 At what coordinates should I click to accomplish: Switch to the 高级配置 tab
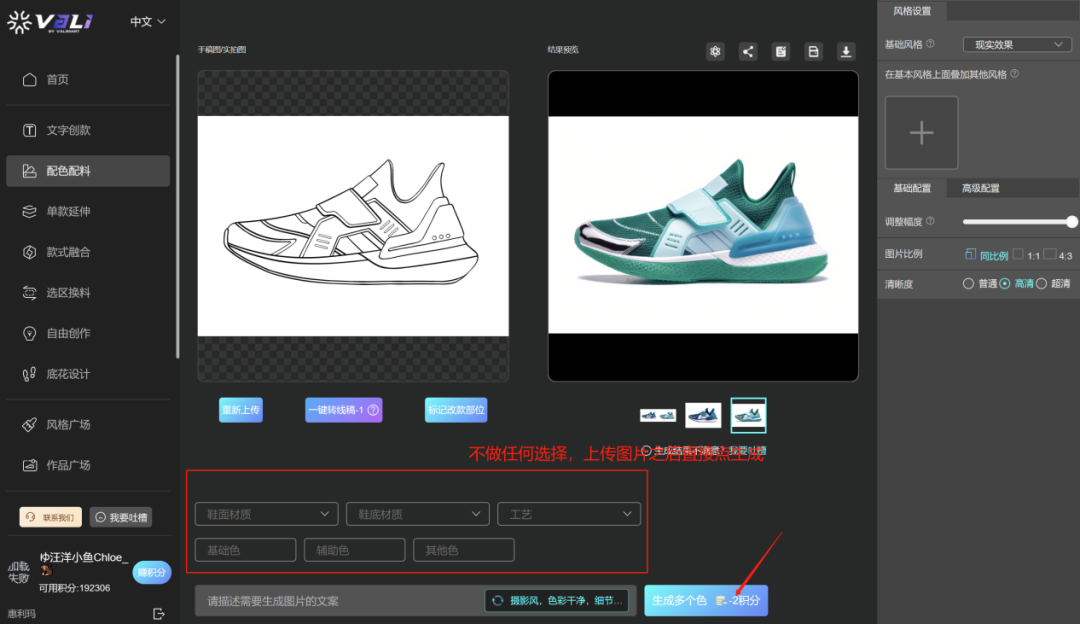pyautogui.click(x=980, y=188)
